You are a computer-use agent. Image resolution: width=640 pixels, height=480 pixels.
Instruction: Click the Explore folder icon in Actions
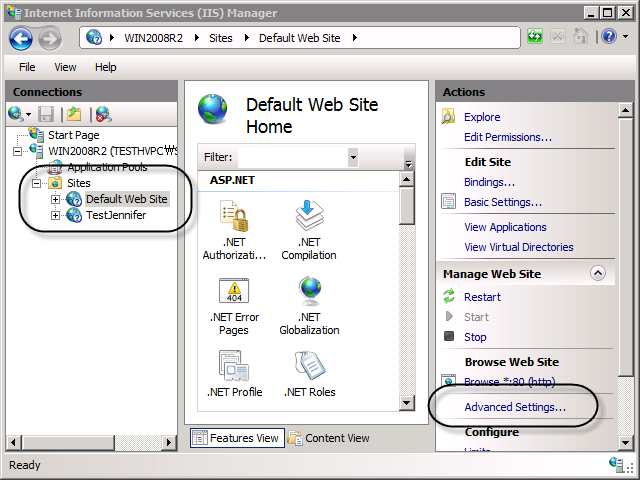pos(449,117)
